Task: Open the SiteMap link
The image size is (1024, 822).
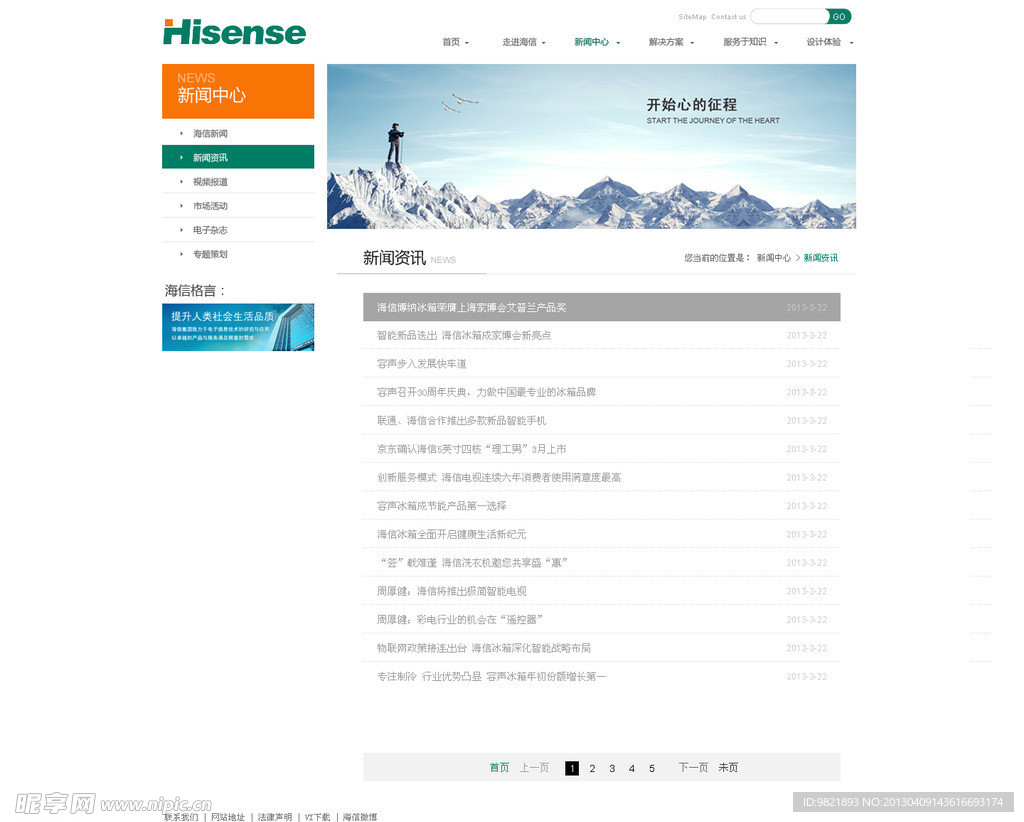Action: pos(692,17)
